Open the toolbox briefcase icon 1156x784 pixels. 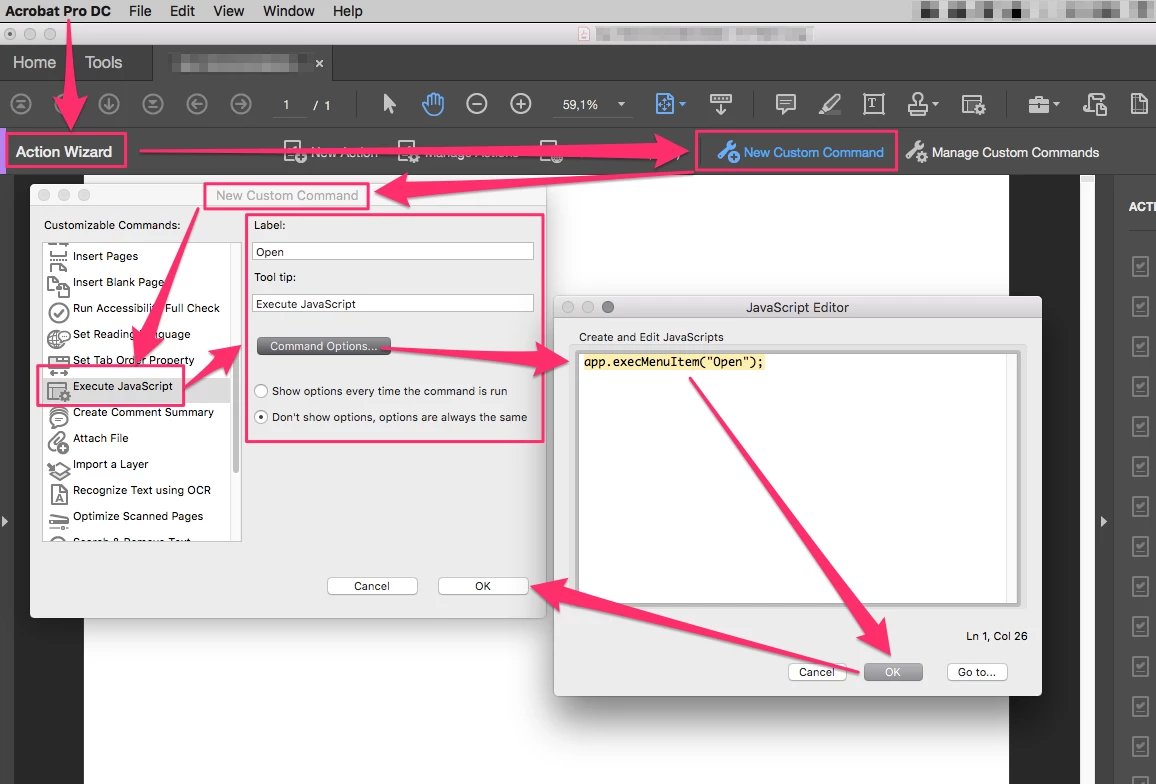pos(1039,105)
